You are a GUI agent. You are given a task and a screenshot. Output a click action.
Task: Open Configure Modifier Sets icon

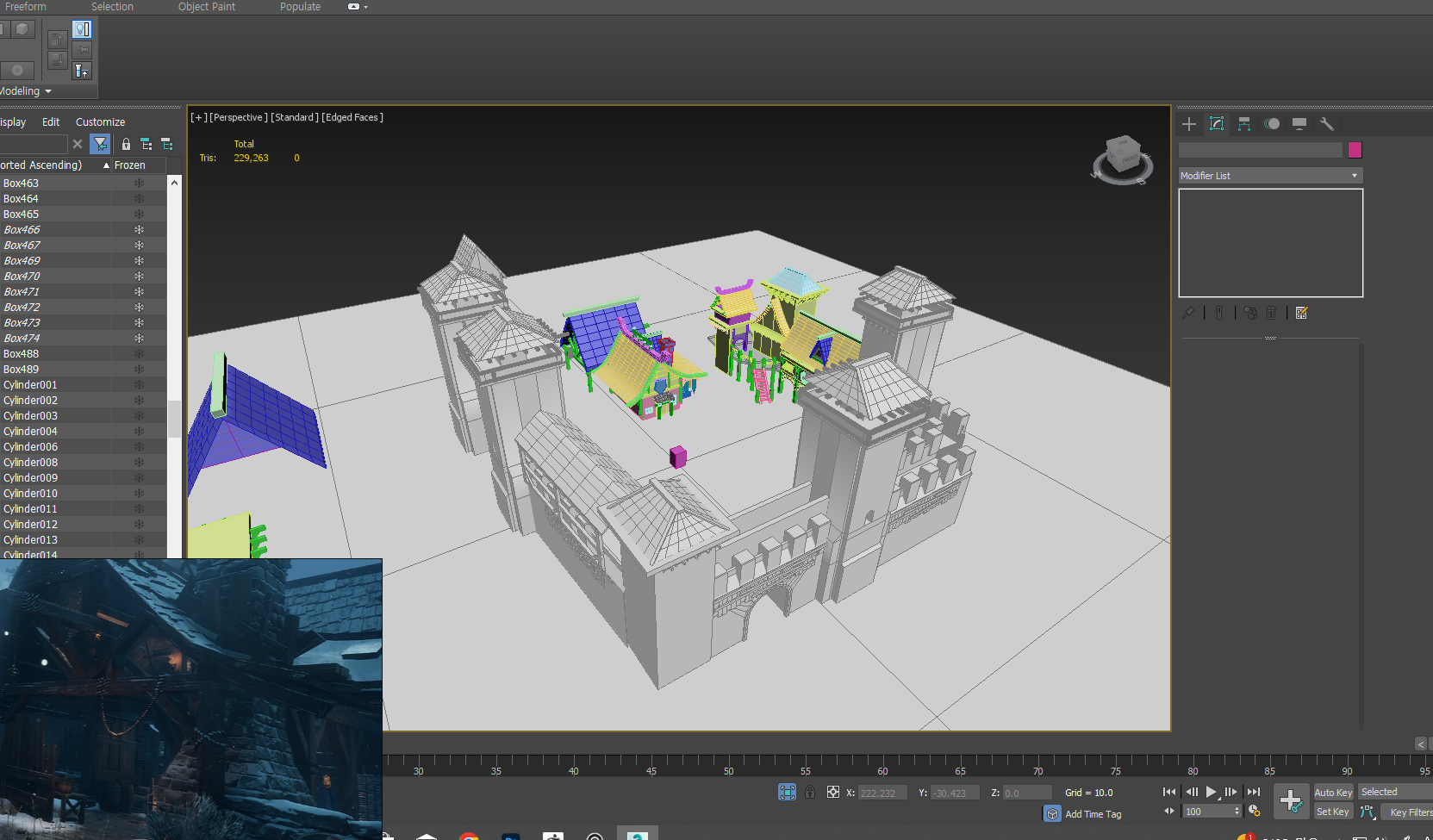pyautogui.click(x=1302, y=313)
